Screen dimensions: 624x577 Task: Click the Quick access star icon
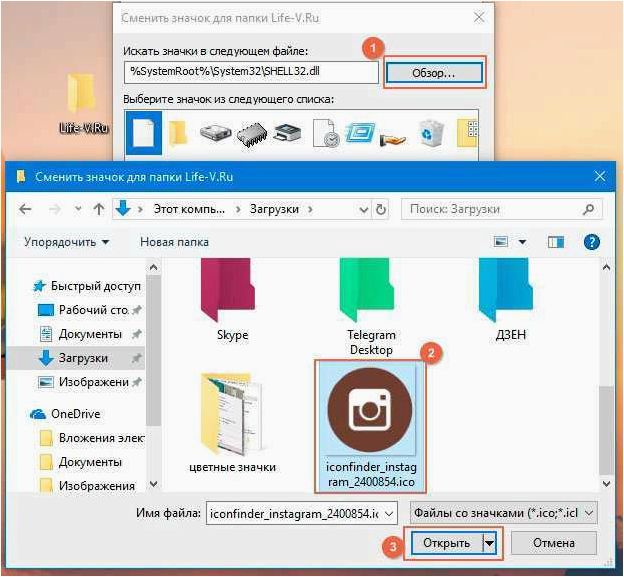coord(39,286)
